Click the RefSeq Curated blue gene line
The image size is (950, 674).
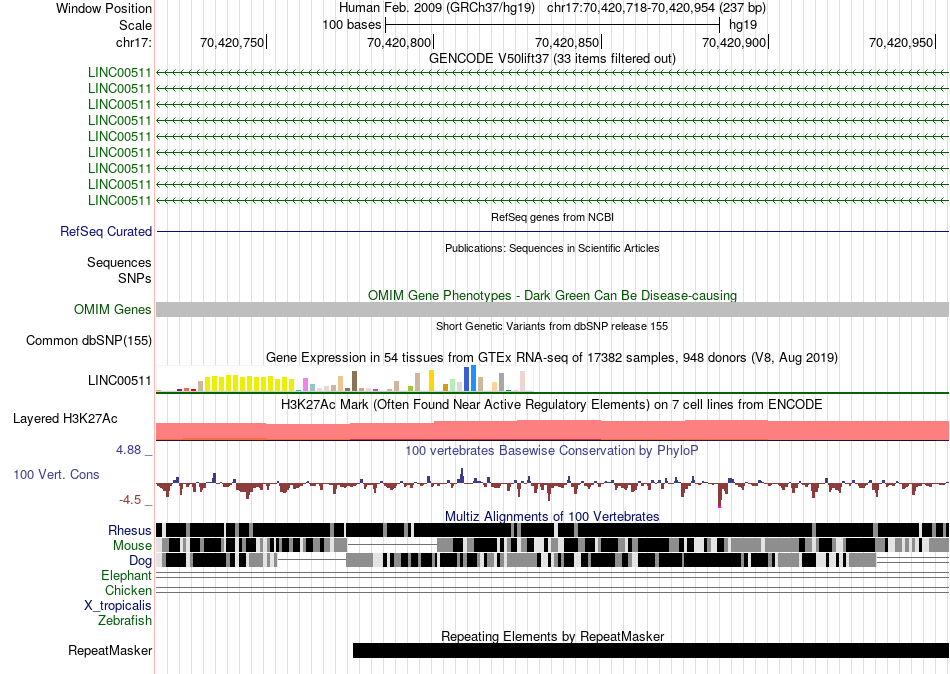(x=552, y=232)
